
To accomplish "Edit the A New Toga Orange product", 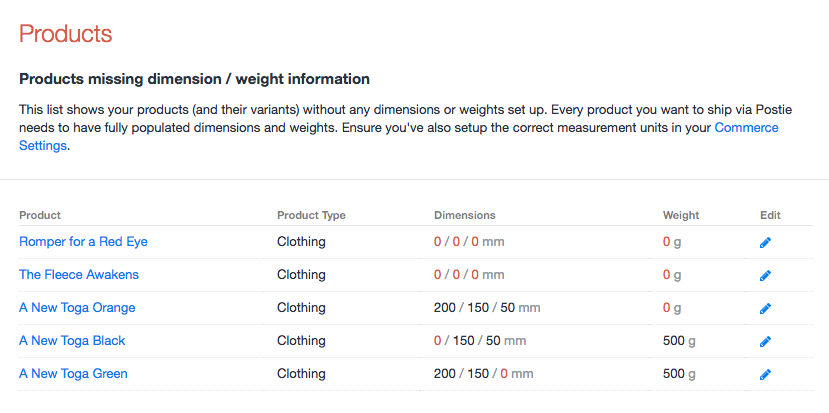I will pos(765,308).
